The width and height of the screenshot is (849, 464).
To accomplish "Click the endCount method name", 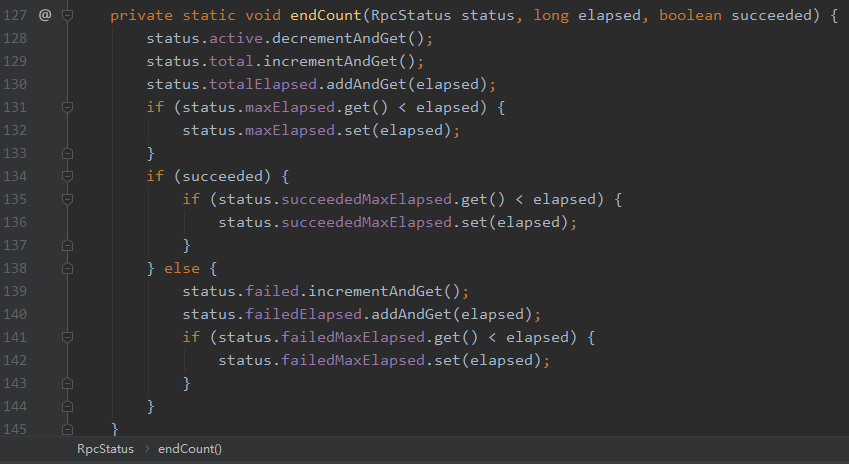I will (x=326, y=15).
